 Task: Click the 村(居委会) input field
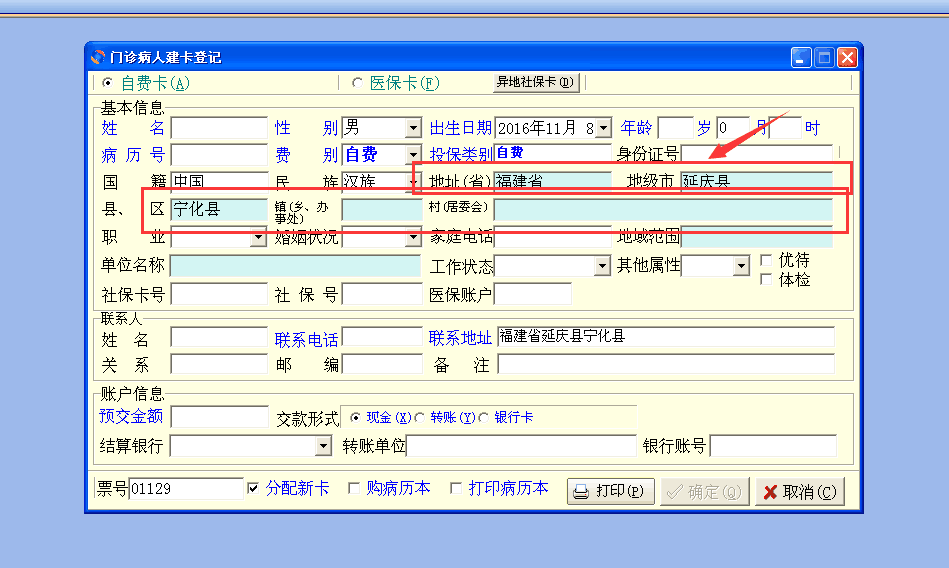click(663, 209)
